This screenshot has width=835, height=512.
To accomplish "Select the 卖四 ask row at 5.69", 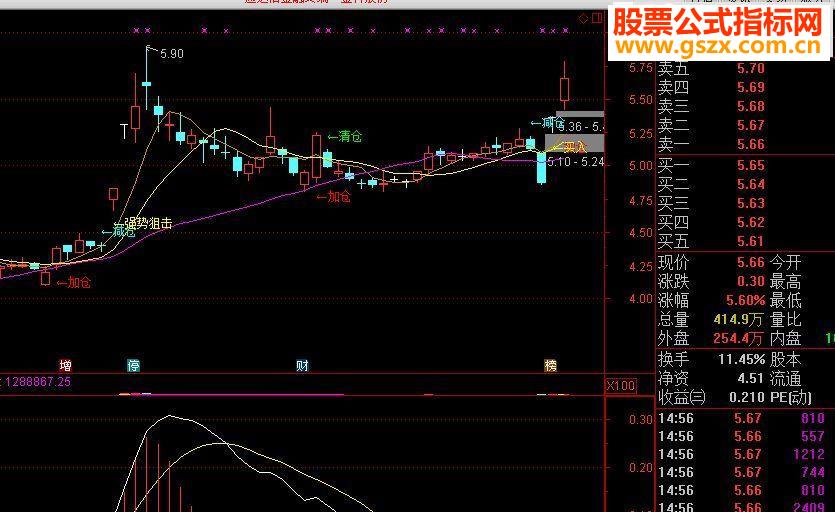I will (x=711, y=87).
